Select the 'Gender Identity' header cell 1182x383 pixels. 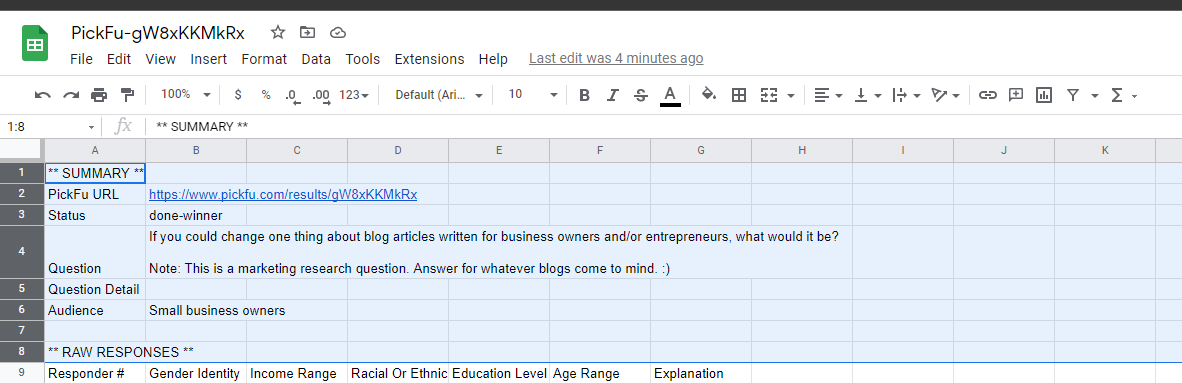point(196,373)
